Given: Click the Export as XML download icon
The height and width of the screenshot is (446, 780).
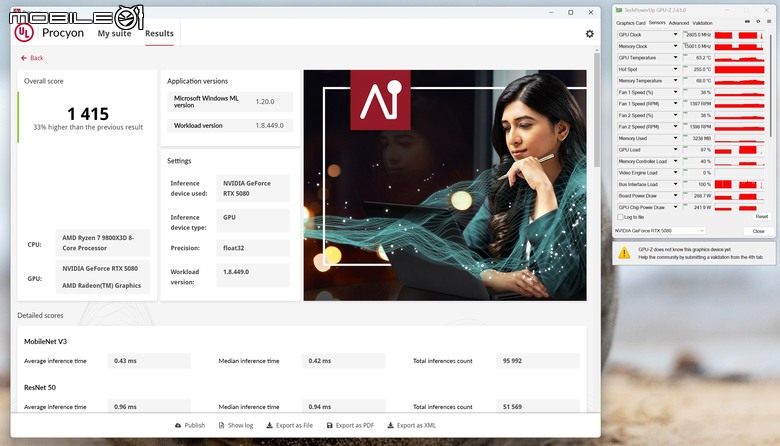Looking at the screenshot, I should [x=390, y=426].
